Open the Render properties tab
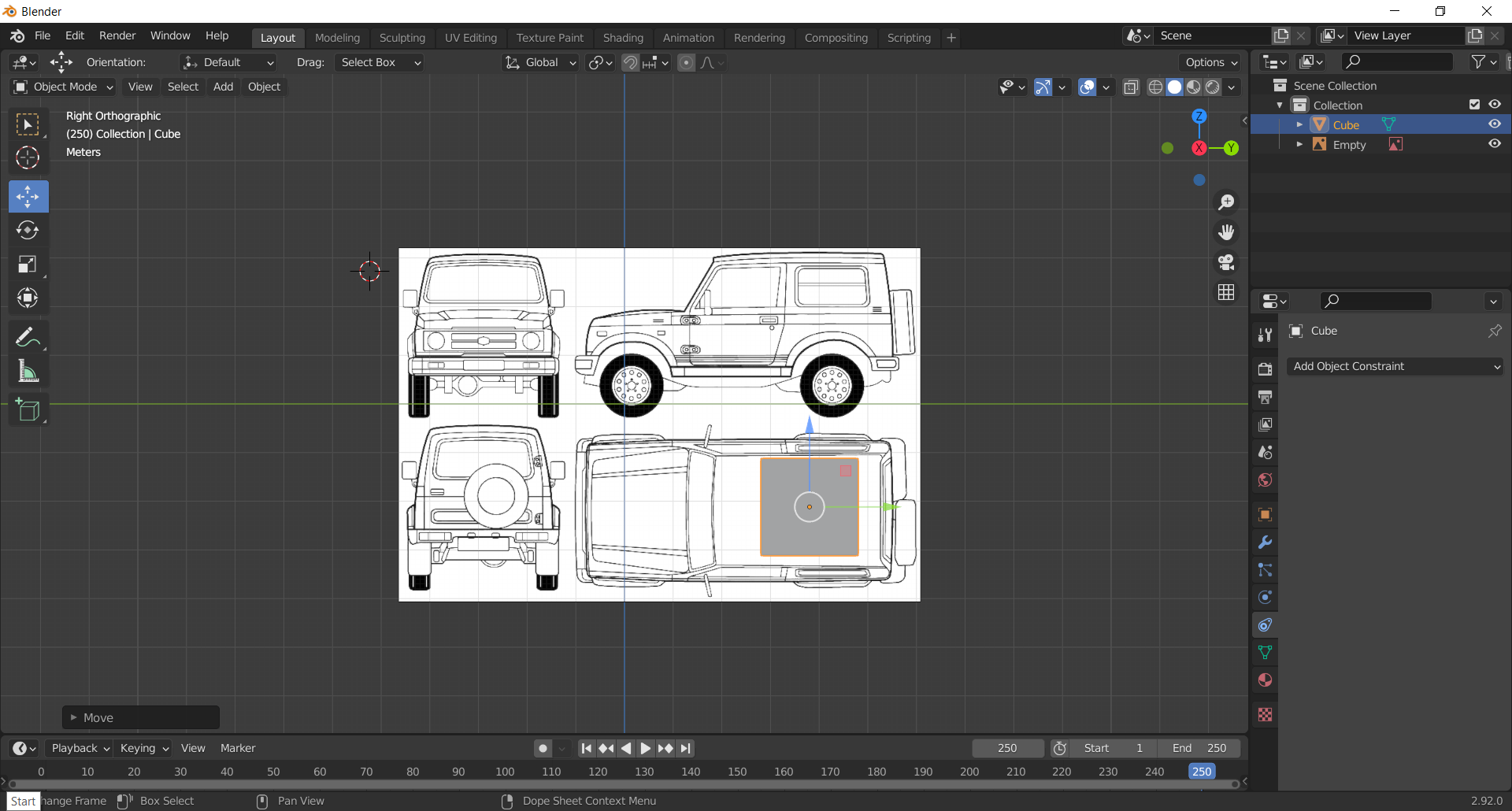Screen dimensions: 1512x811 [1265, 369]
